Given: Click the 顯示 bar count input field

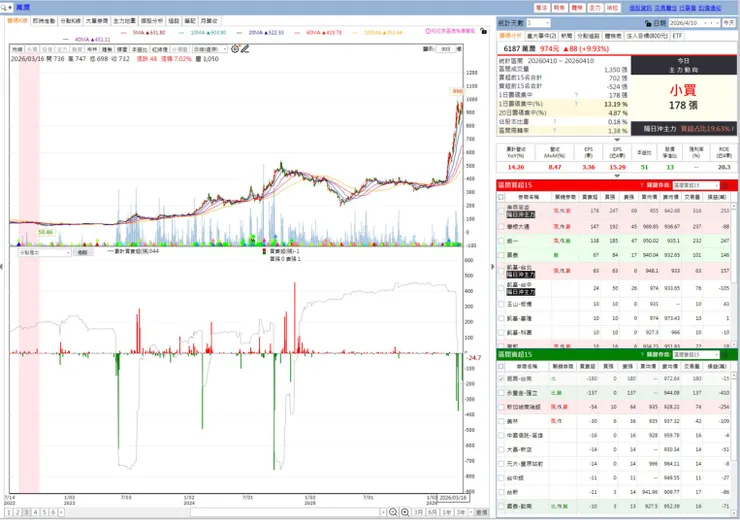Looking at the screenshot, I should pyautogui.click(x=446, y=49).
